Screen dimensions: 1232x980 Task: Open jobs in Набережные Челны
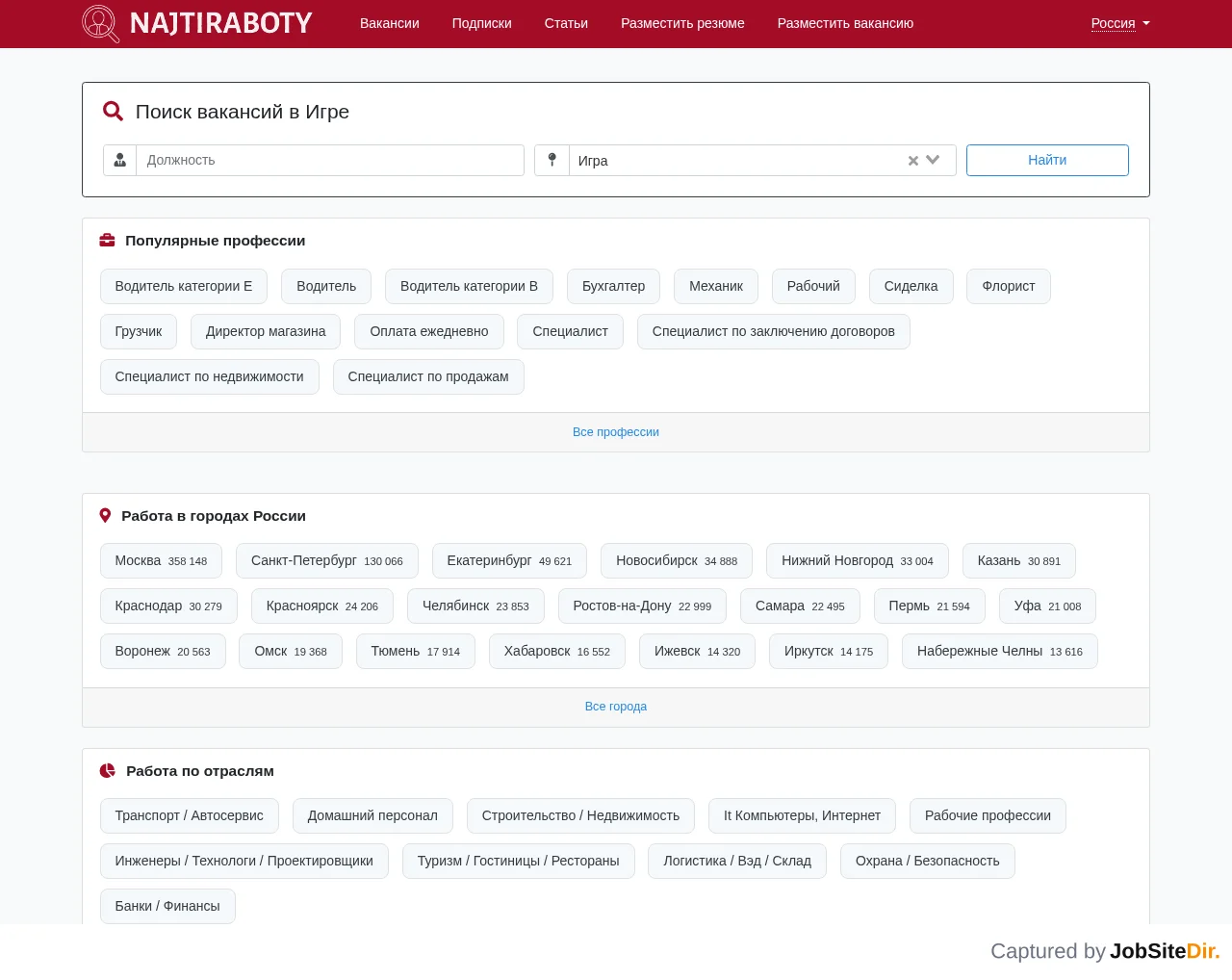tap(1000, 651)
